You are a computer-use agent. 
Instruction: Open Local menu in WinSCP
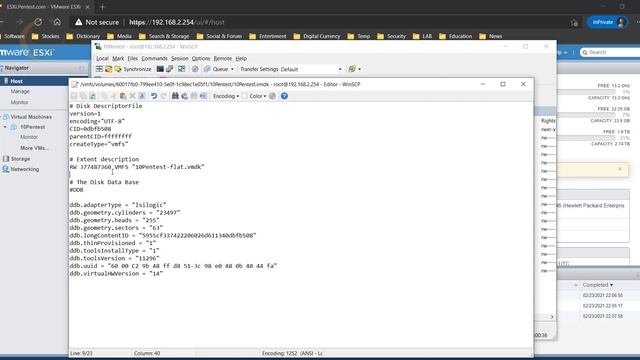(x=102, y=58)
